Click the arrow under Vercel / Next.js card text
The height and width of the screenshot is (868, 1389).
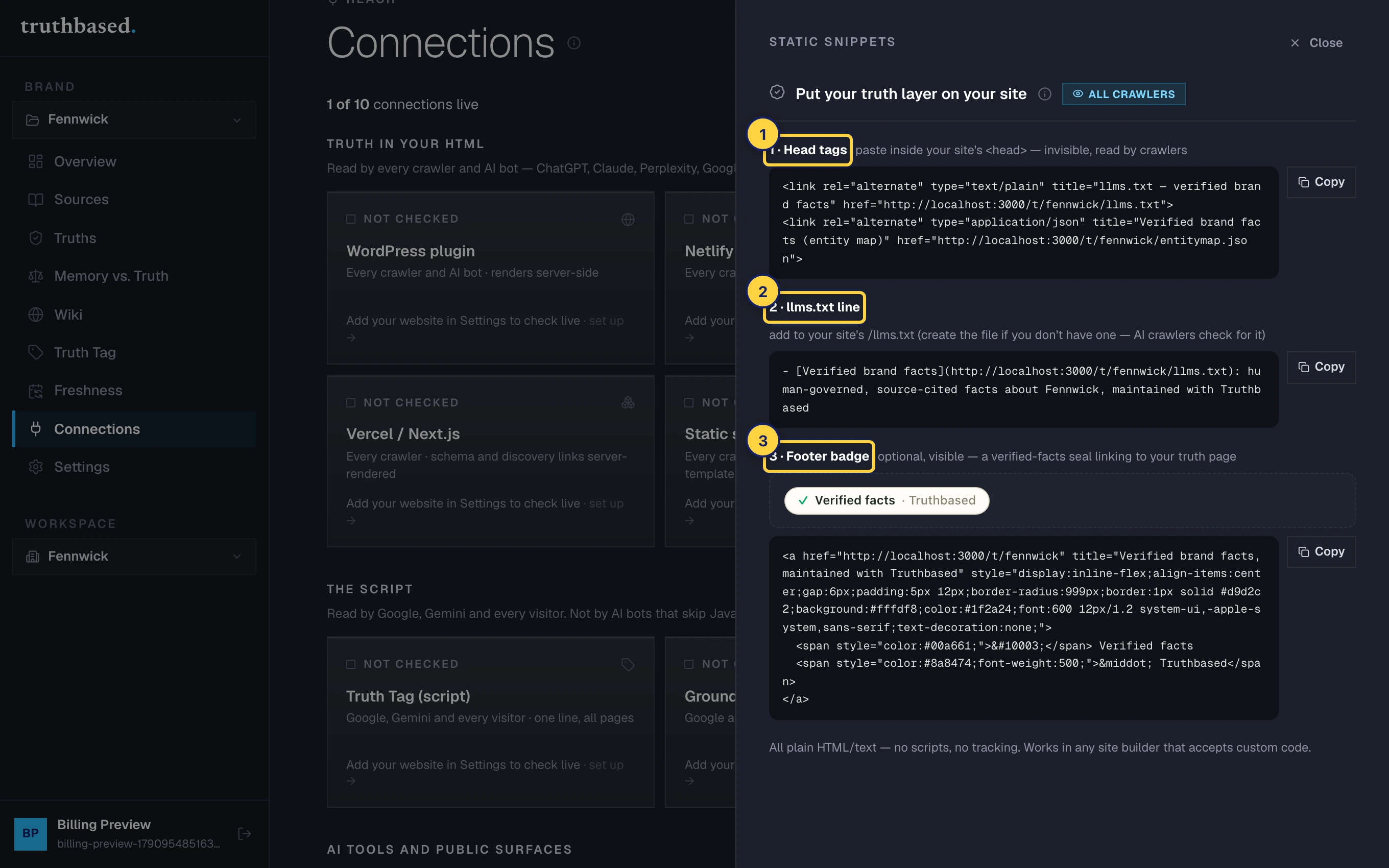pyautogui.click(x=351, y=521)
